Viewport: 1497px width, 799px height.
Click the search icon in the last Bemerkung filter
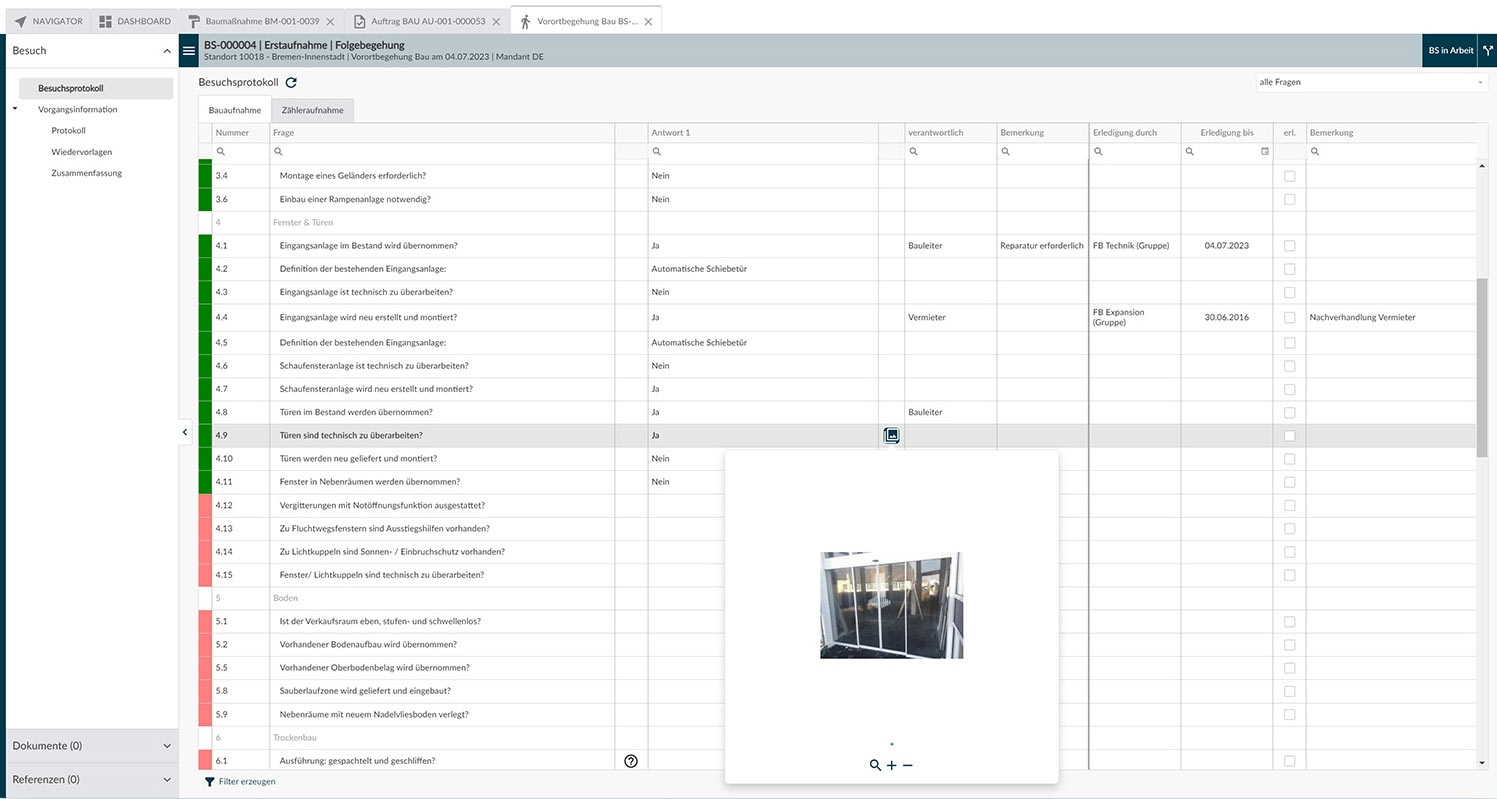pos(1315,152)
